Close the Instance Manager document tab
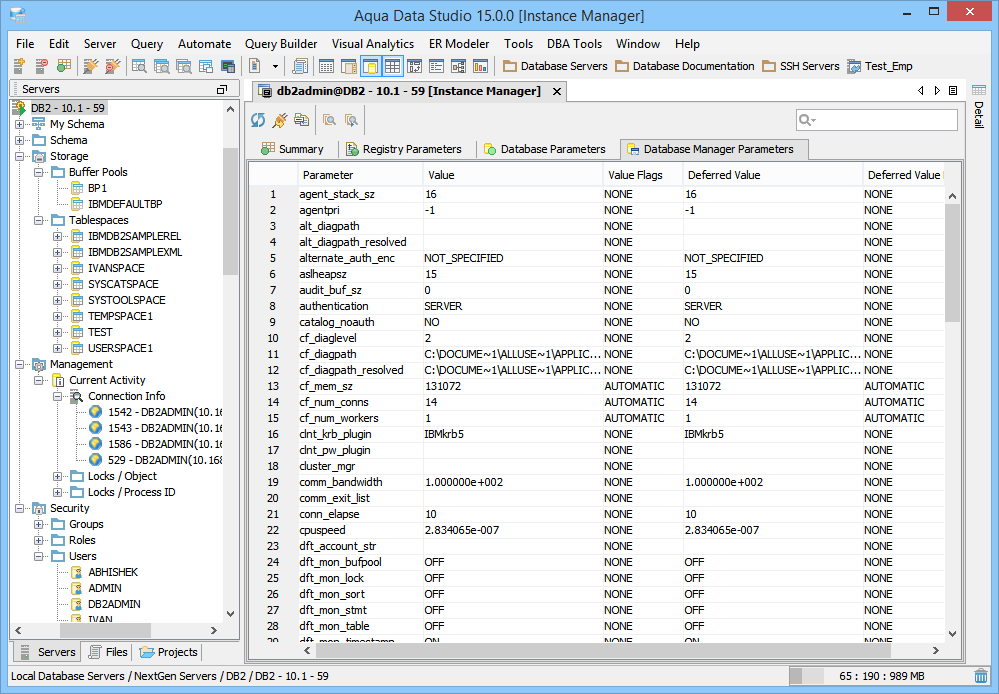Image resolution: width=999 pixels, height=694 pixels. (557, 92)
